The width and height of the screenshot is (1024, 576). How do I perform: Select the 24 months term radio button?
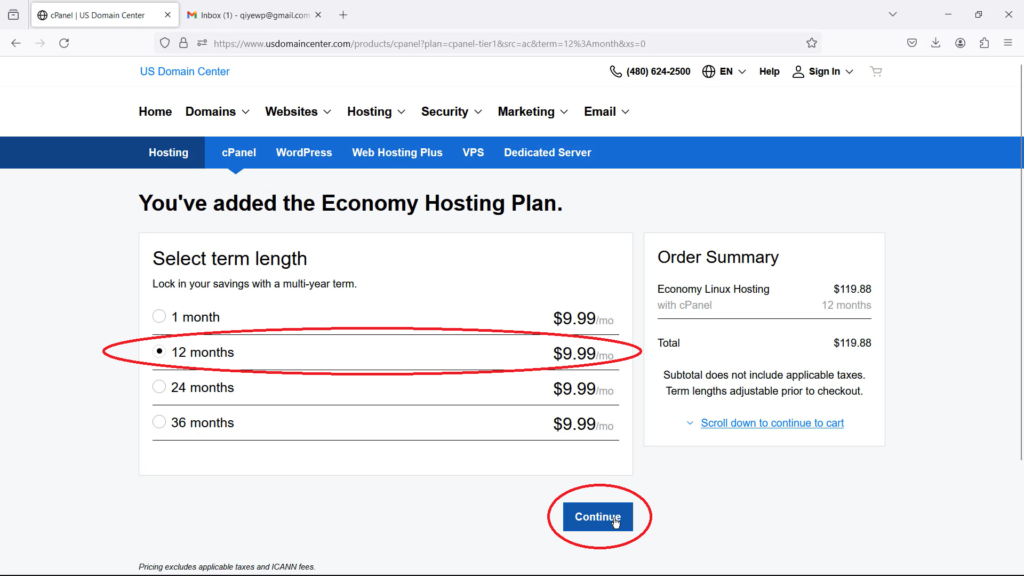click(159, 387)
